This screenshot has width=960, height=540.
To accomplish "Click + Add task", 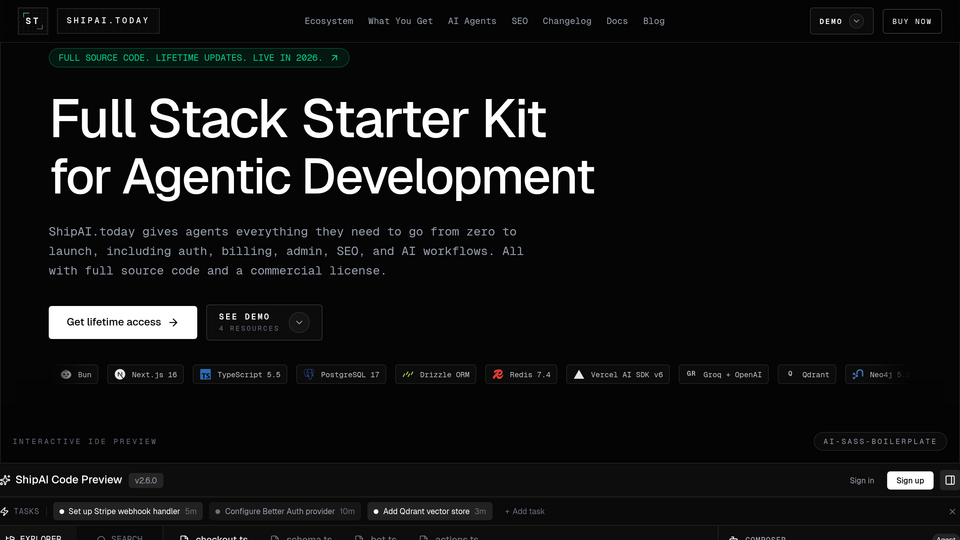I will (525, 511).
